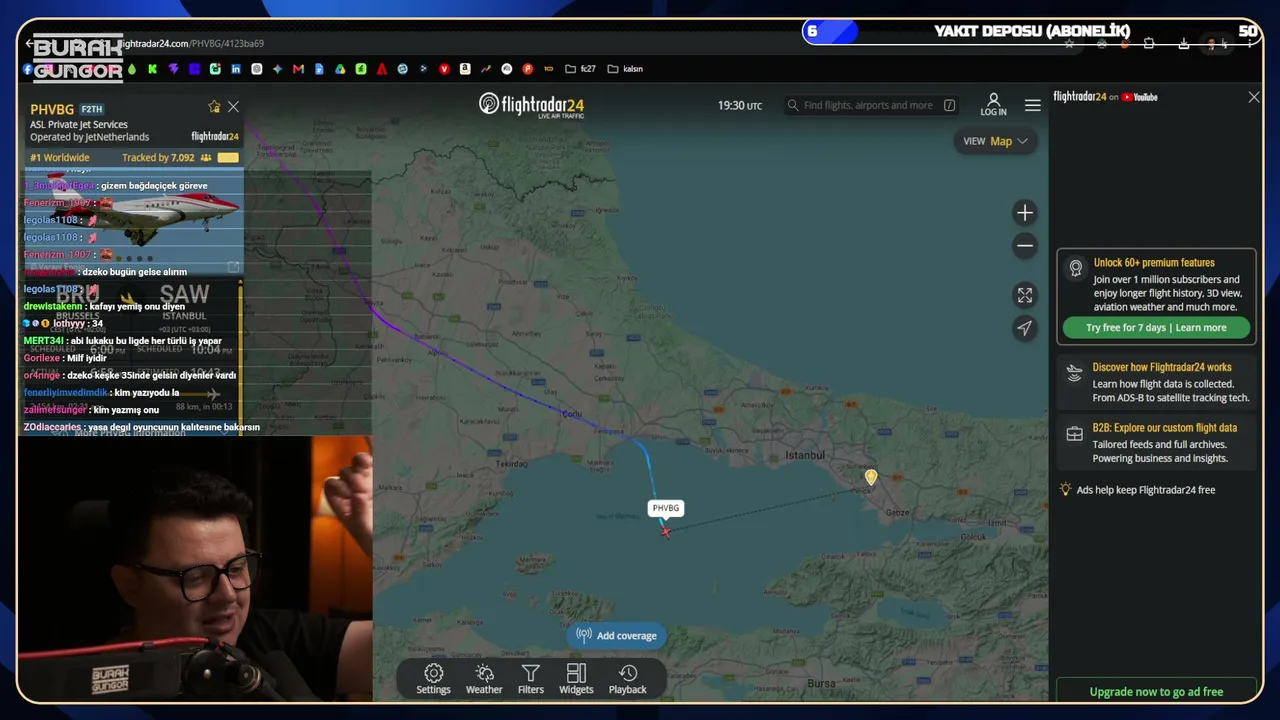Screen dimensions: 1280x720
Task: Close the PHVBG flight details panel
Action: (233, 107)
